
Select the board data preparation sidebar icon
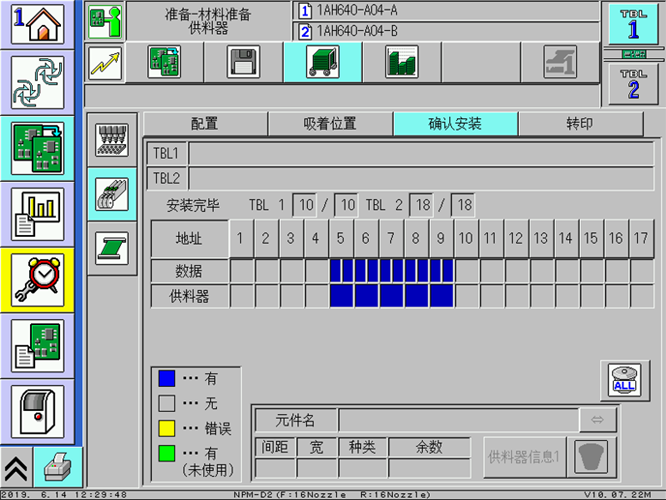[x=38, y=148]
